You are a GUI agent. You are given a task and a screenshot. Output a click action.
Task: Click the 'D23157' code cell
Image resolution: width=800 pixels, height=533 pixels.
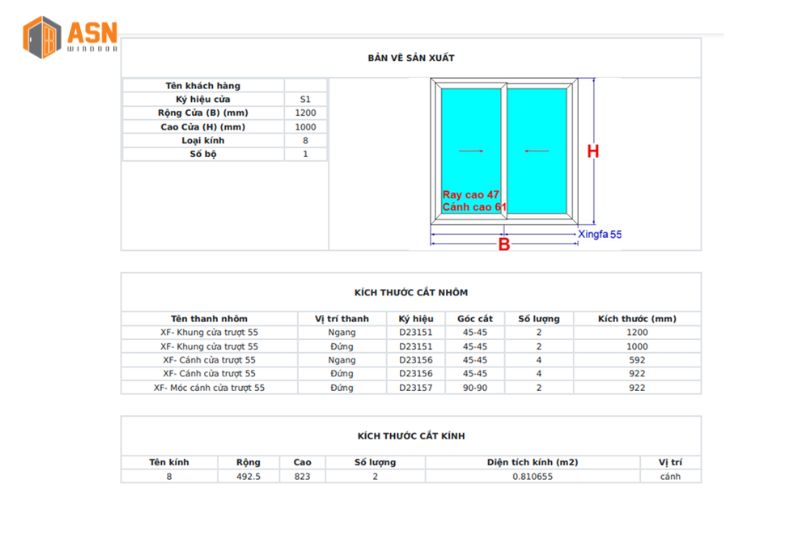coord(416,388)
